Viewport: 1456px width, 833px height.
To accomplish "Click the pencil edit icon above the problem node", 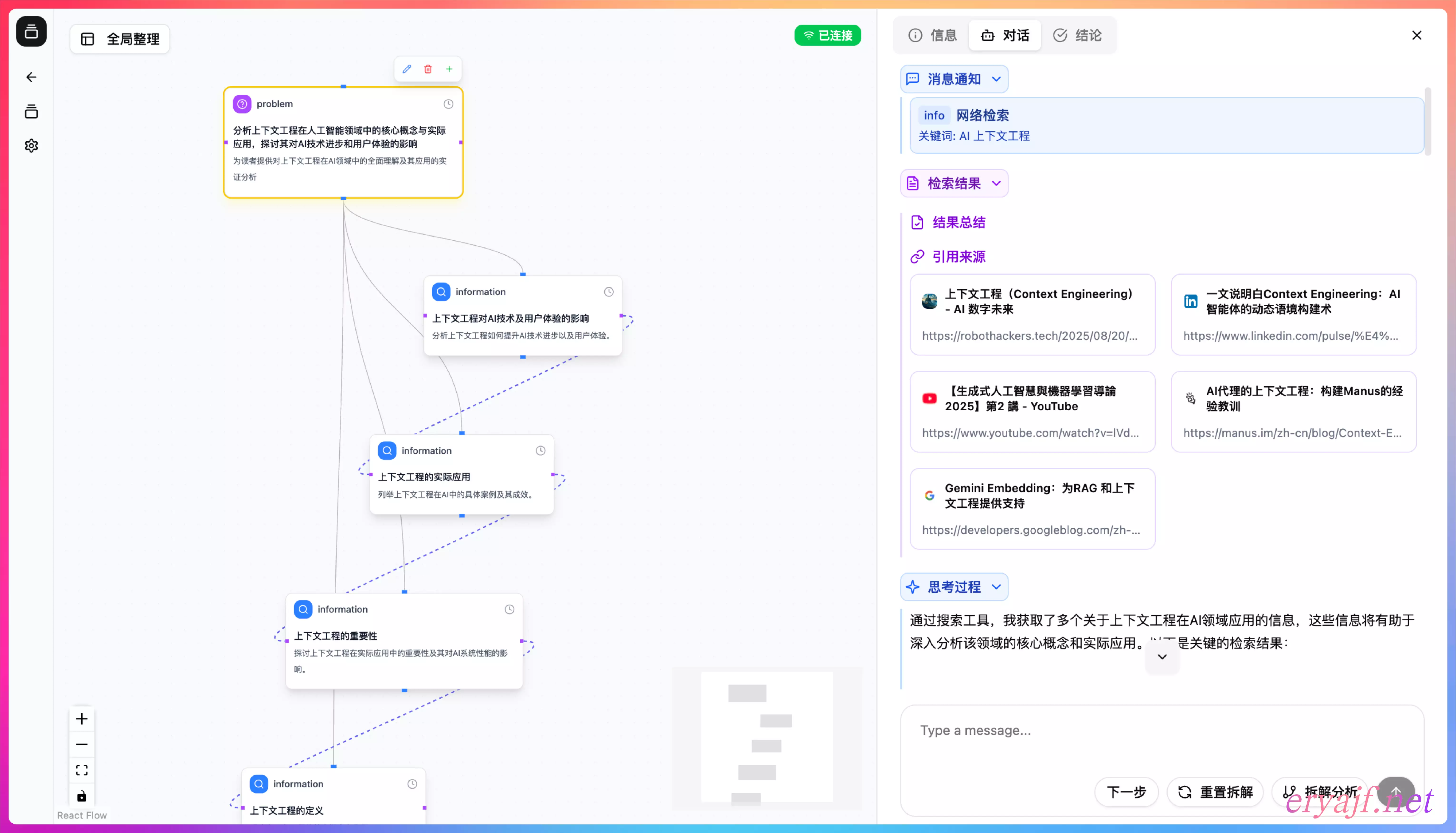I will [x=407, y=69].
